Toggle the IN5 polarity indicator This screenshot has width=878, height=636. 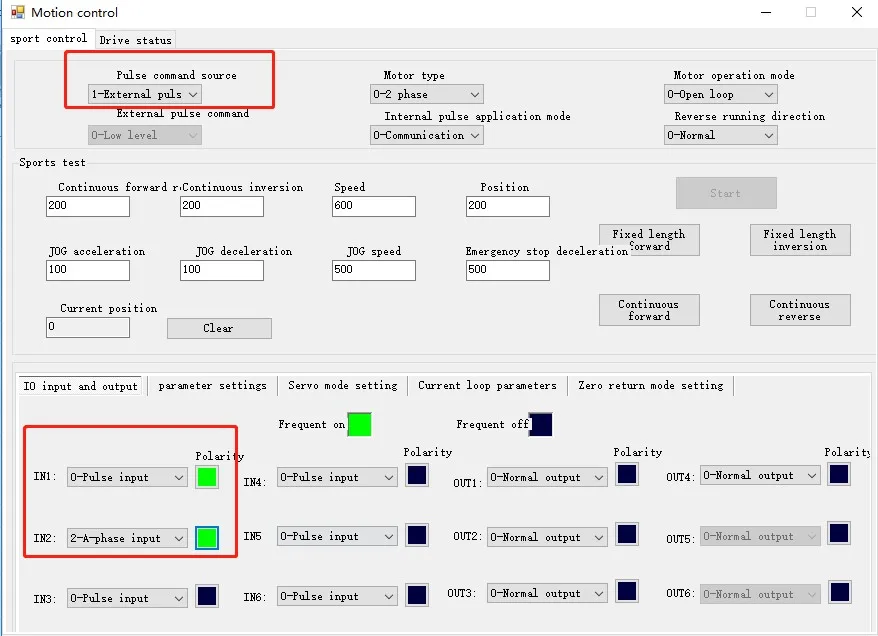tap(417, 535)
